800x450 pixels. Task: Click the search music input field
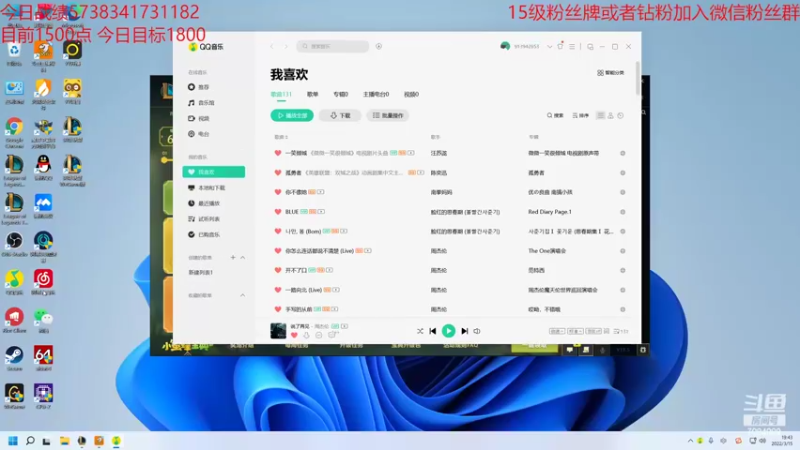(333, 46)
